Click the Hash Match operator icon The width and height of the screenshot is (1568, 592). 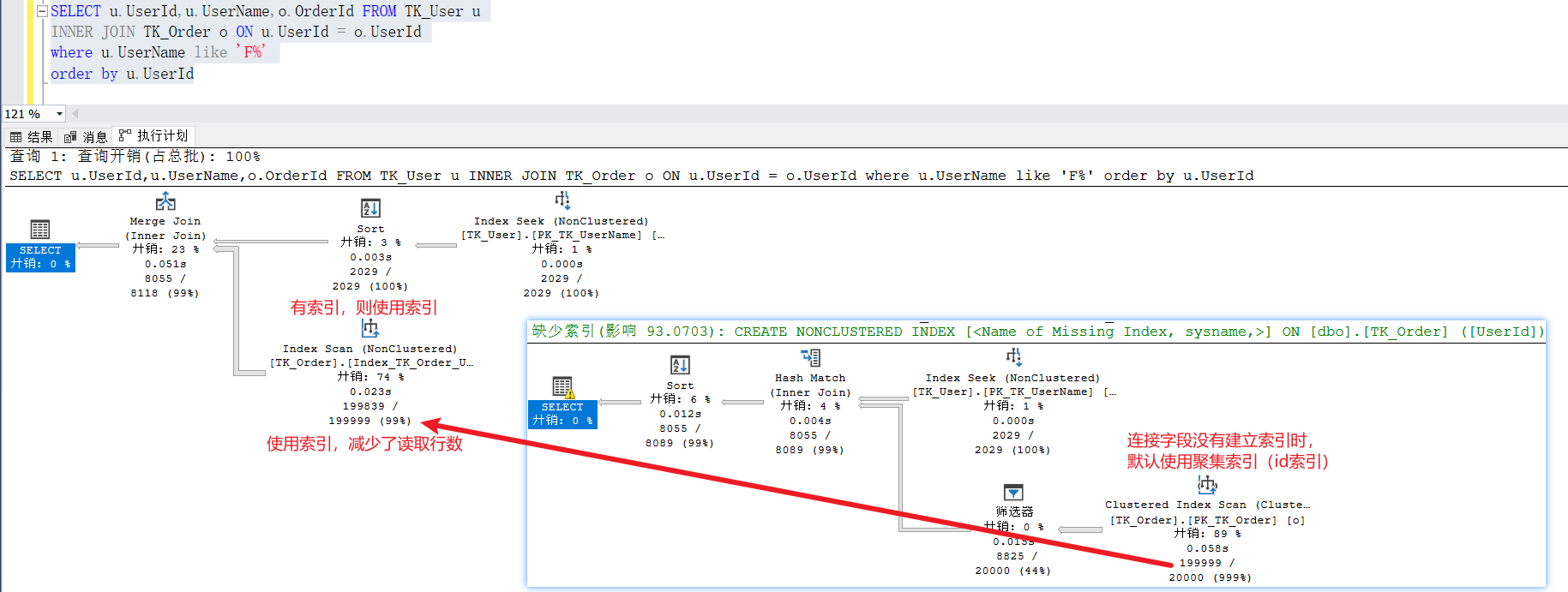(x=810, y=357)
